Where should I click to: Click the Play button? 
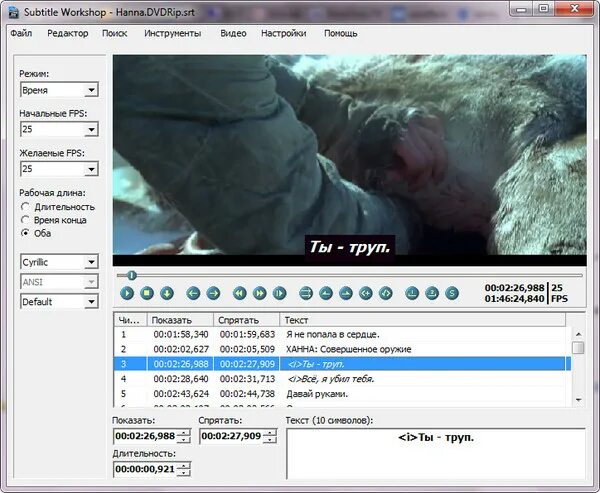[x=127, y=294]
